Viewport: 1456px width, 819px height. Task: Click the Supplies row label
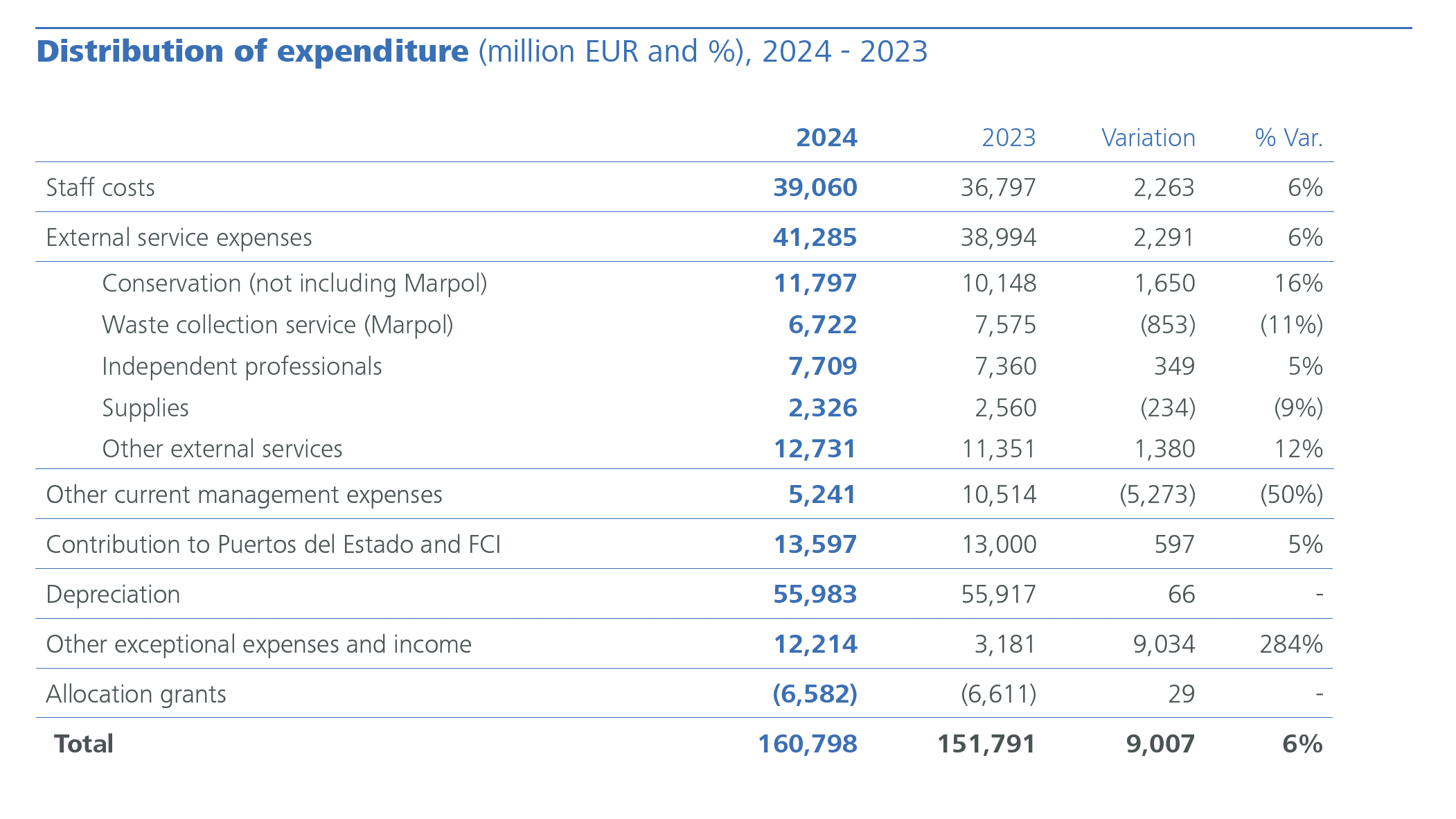(x=145, y=407)
